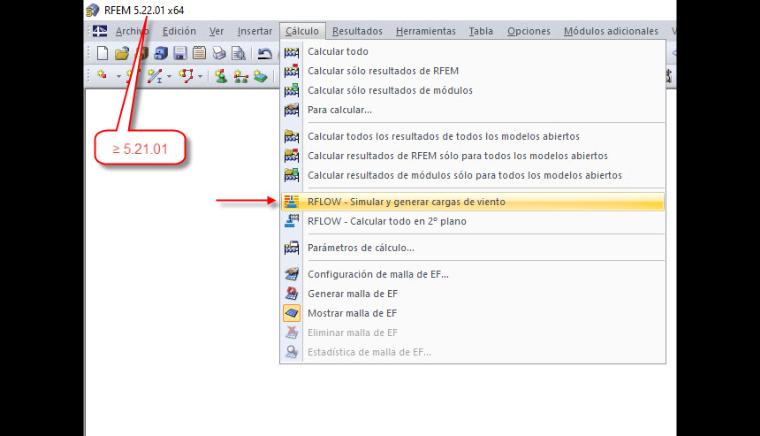Click the new node tool icon
Image resolution: width=760 pixels, height=436 pixels.
pyautogui.click(x=102, y=75)
